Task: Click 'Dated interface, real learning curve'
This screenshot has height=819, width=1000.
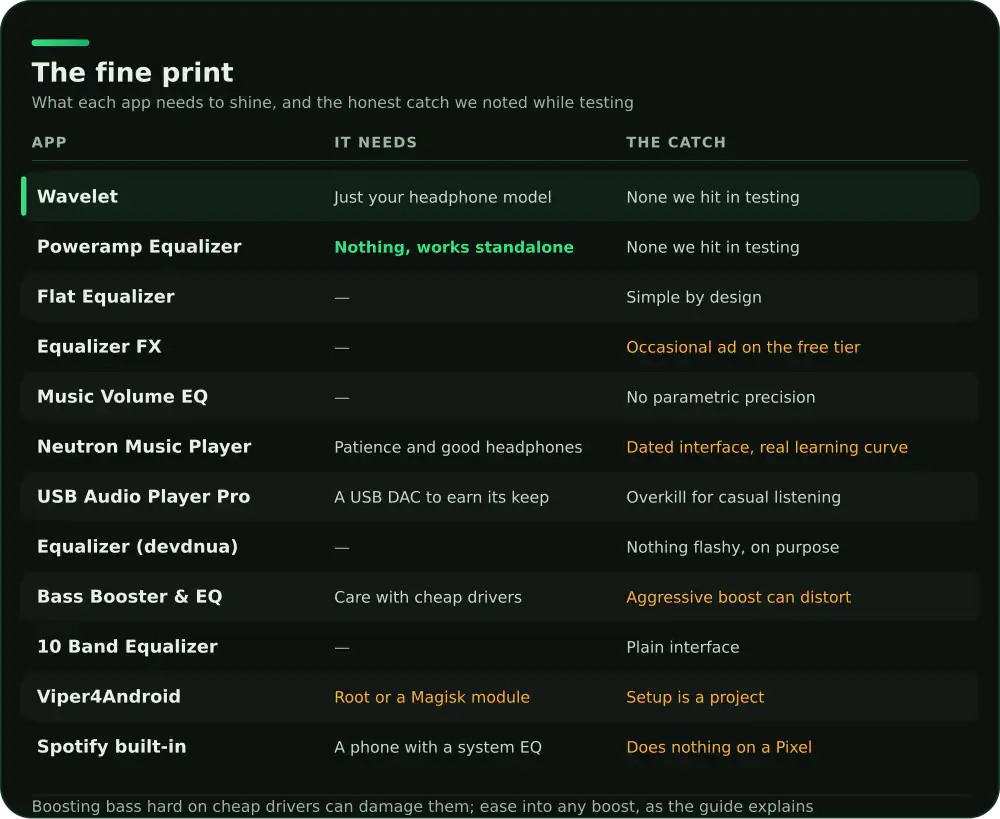Action: click(767, 447)
